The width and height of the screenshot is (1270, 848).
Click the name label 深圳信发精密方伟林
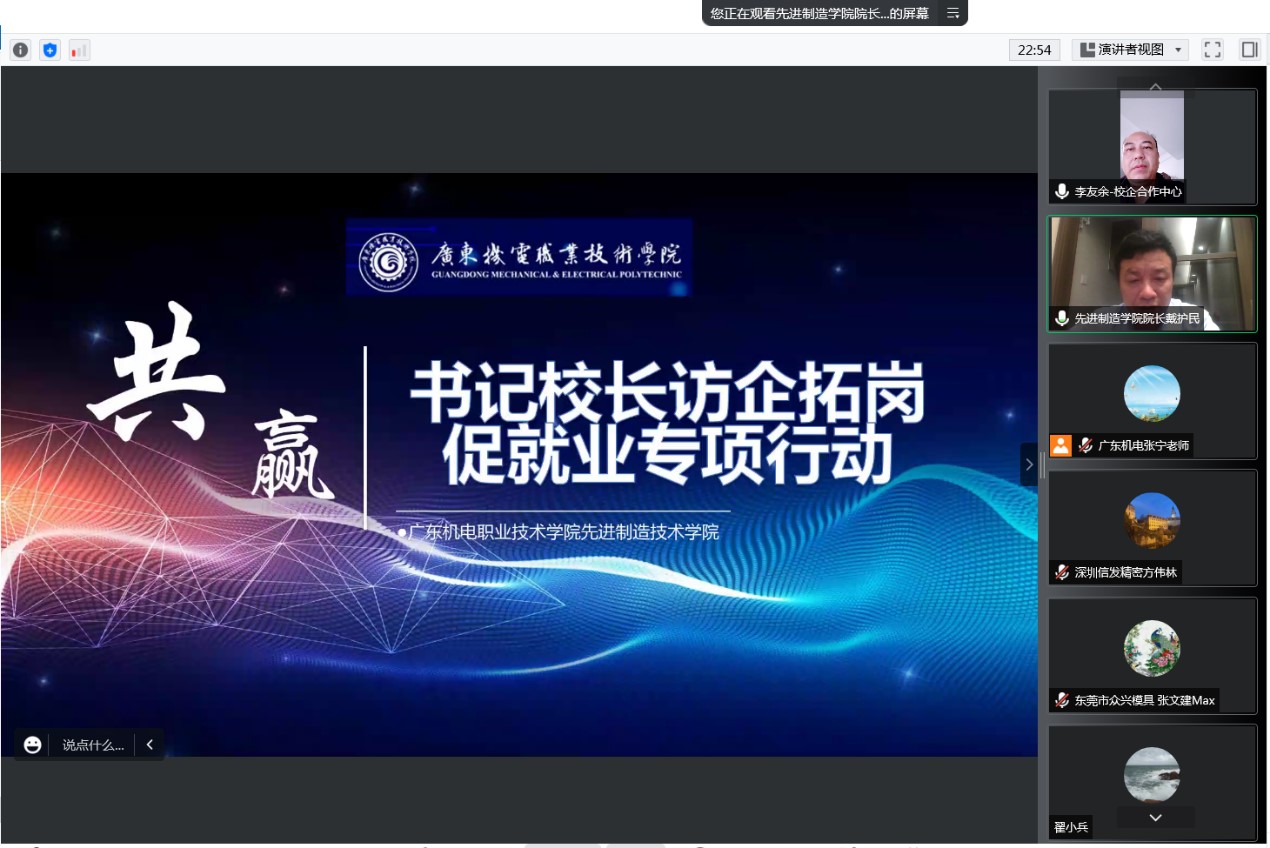click(x=1126, y=573)
